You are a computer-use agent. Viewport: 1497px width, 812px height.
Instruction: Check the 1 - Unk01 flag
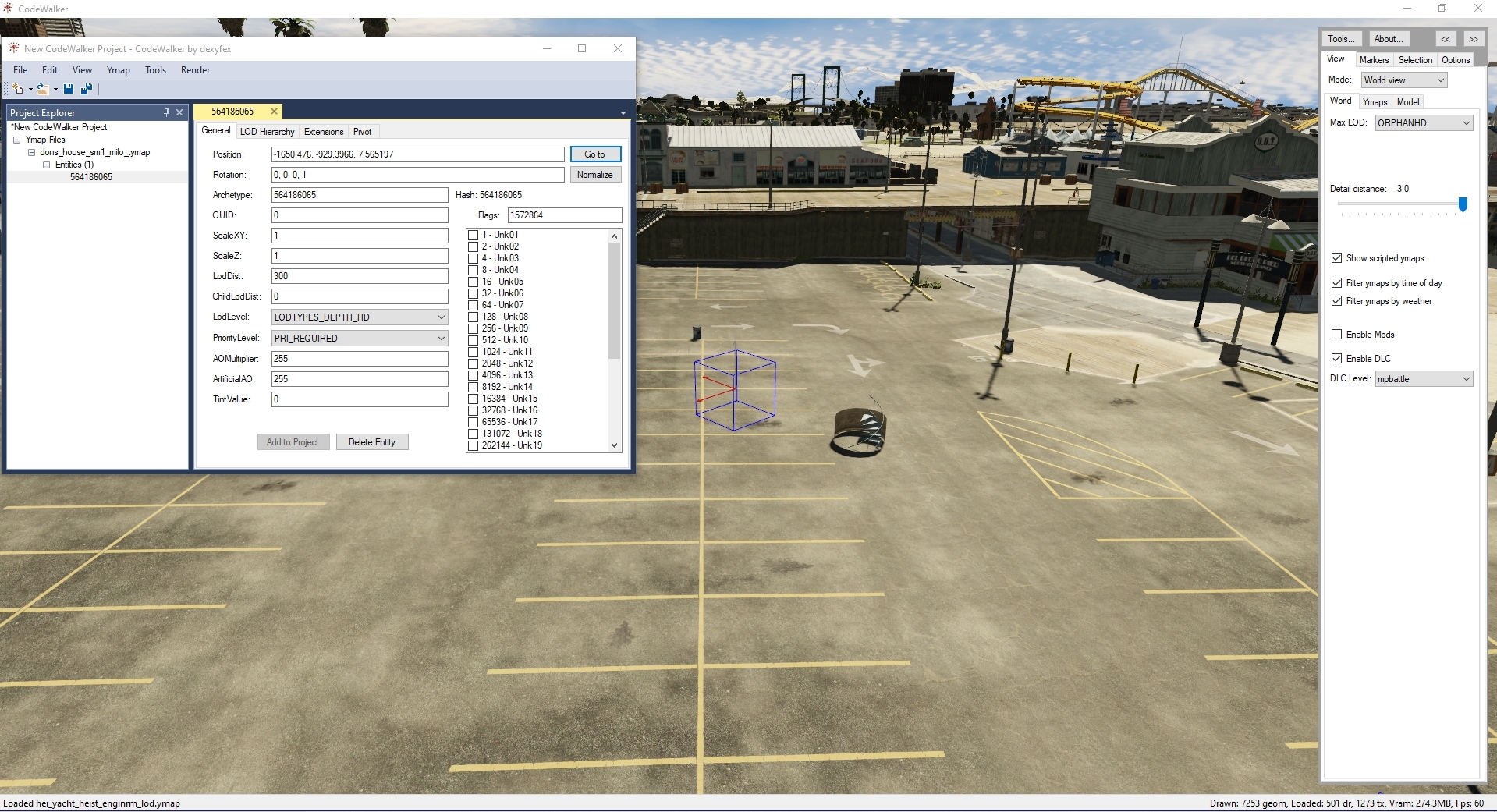(473, 235)
